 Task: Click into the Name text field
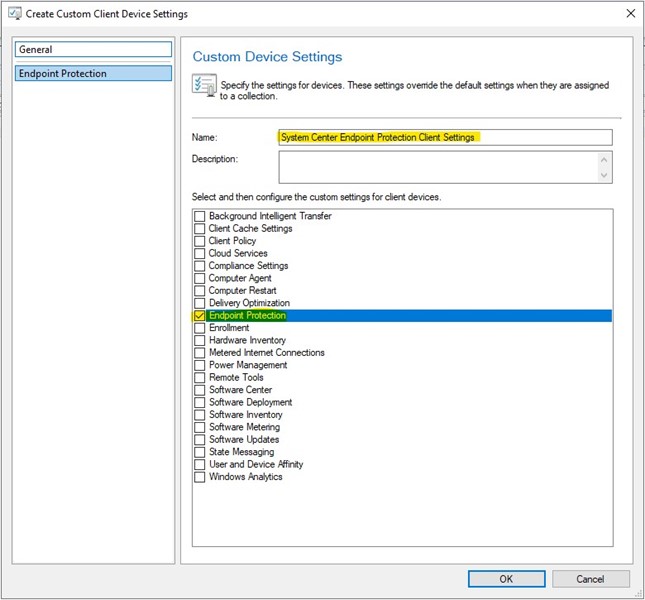point(443,137)
